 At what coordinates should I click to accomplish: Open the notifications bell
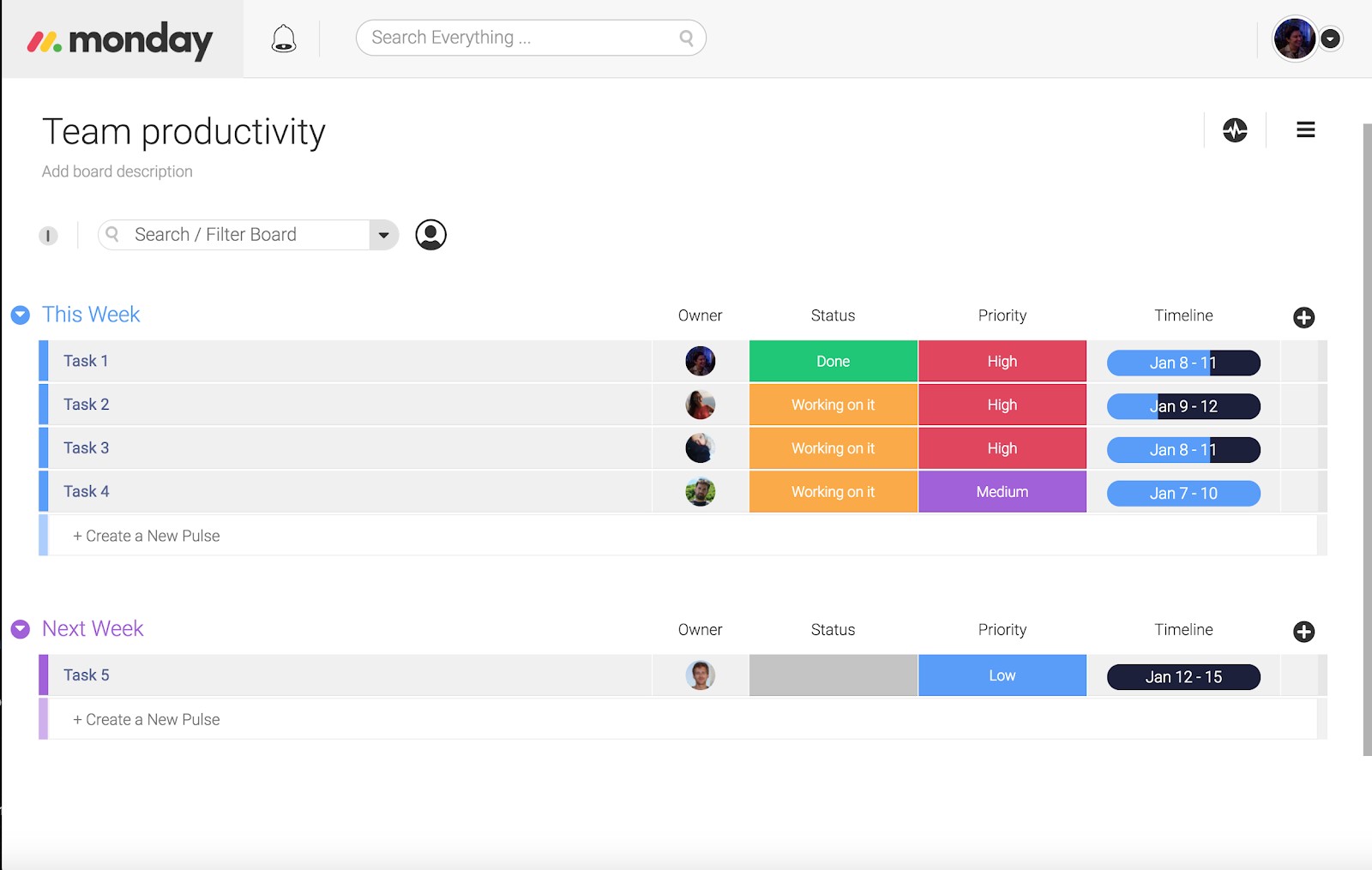click(284, 39)
